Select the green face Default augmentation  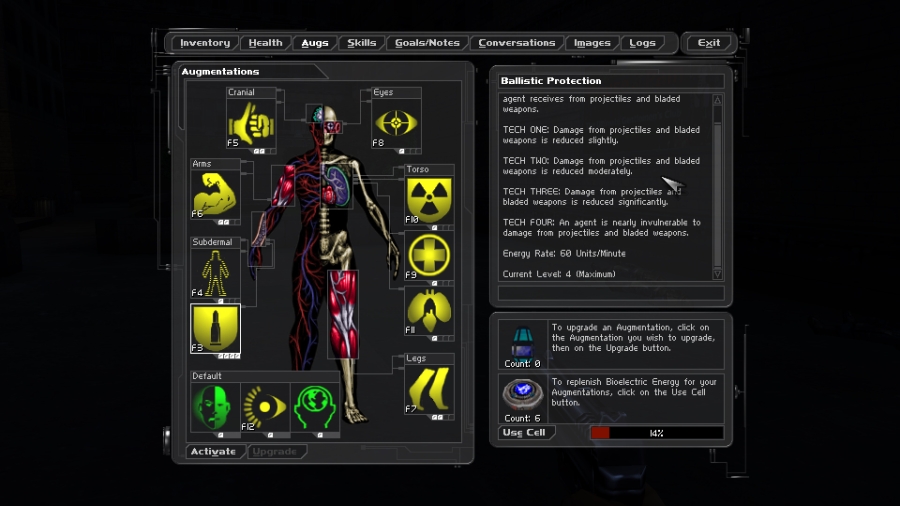tap(215, 407)
